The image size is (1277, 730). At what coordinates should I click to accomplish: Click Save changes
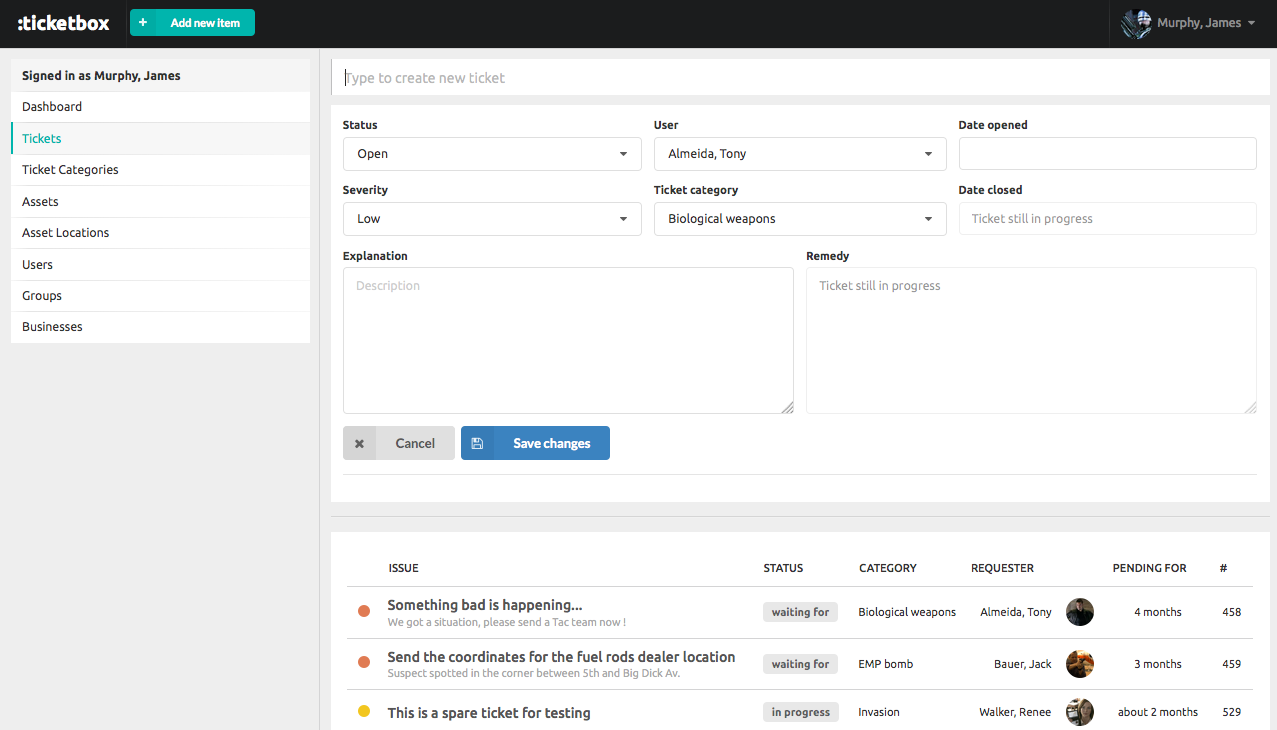(535, 443)
